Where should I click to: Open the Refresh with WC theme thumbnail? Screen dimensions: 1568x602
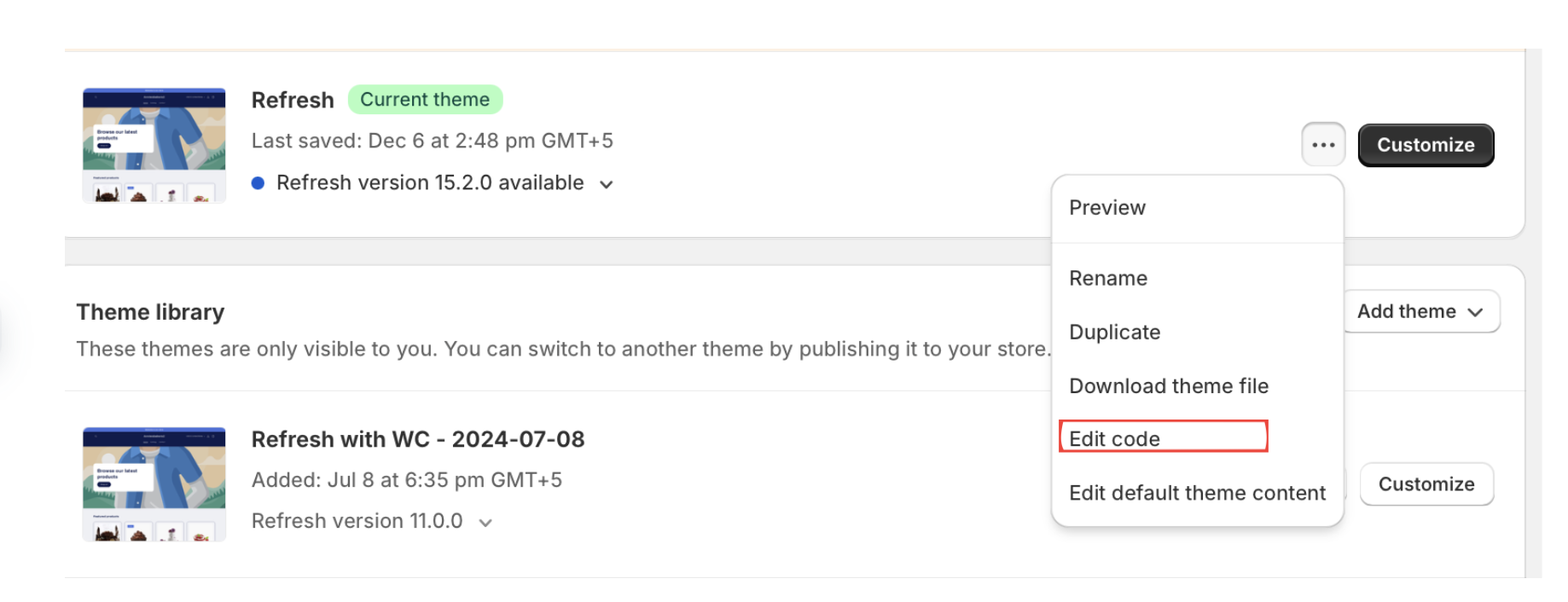[154, 484]
